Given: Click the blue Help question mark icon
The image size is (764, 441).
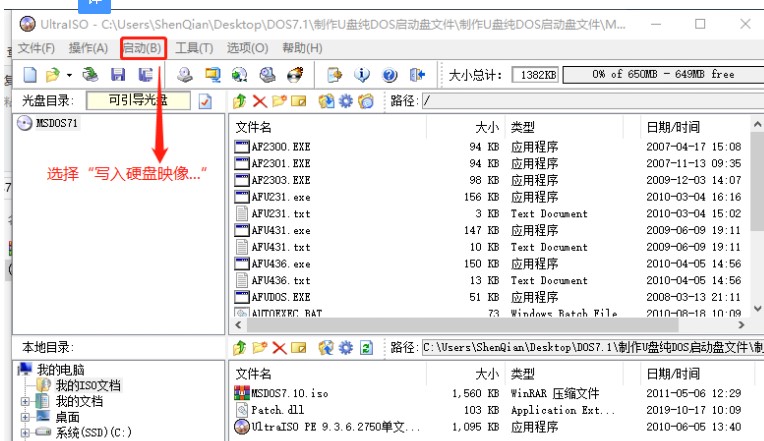Looking at the screenshot, I should coord(389,75).
